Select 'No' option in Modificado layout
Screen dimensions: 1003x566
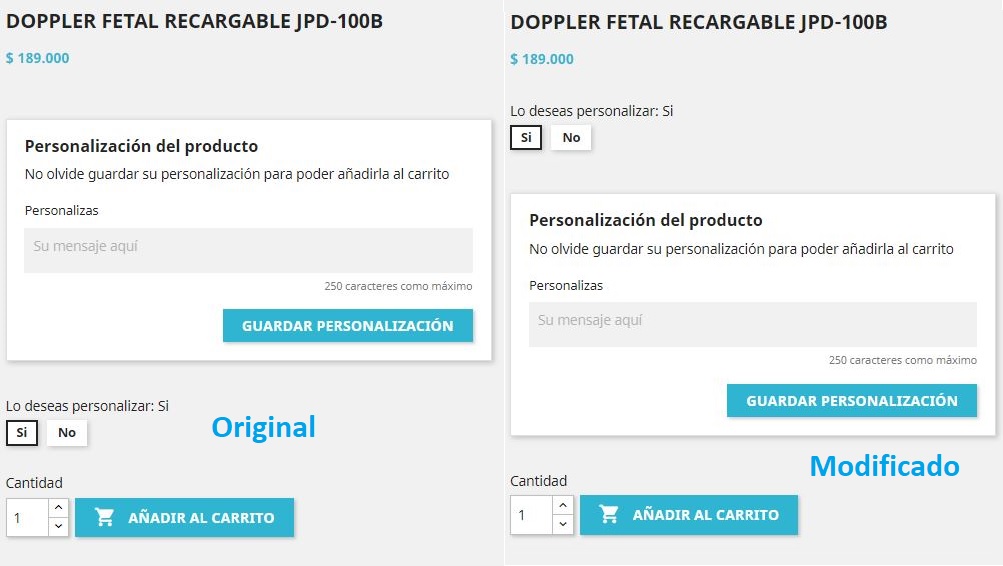571,138
